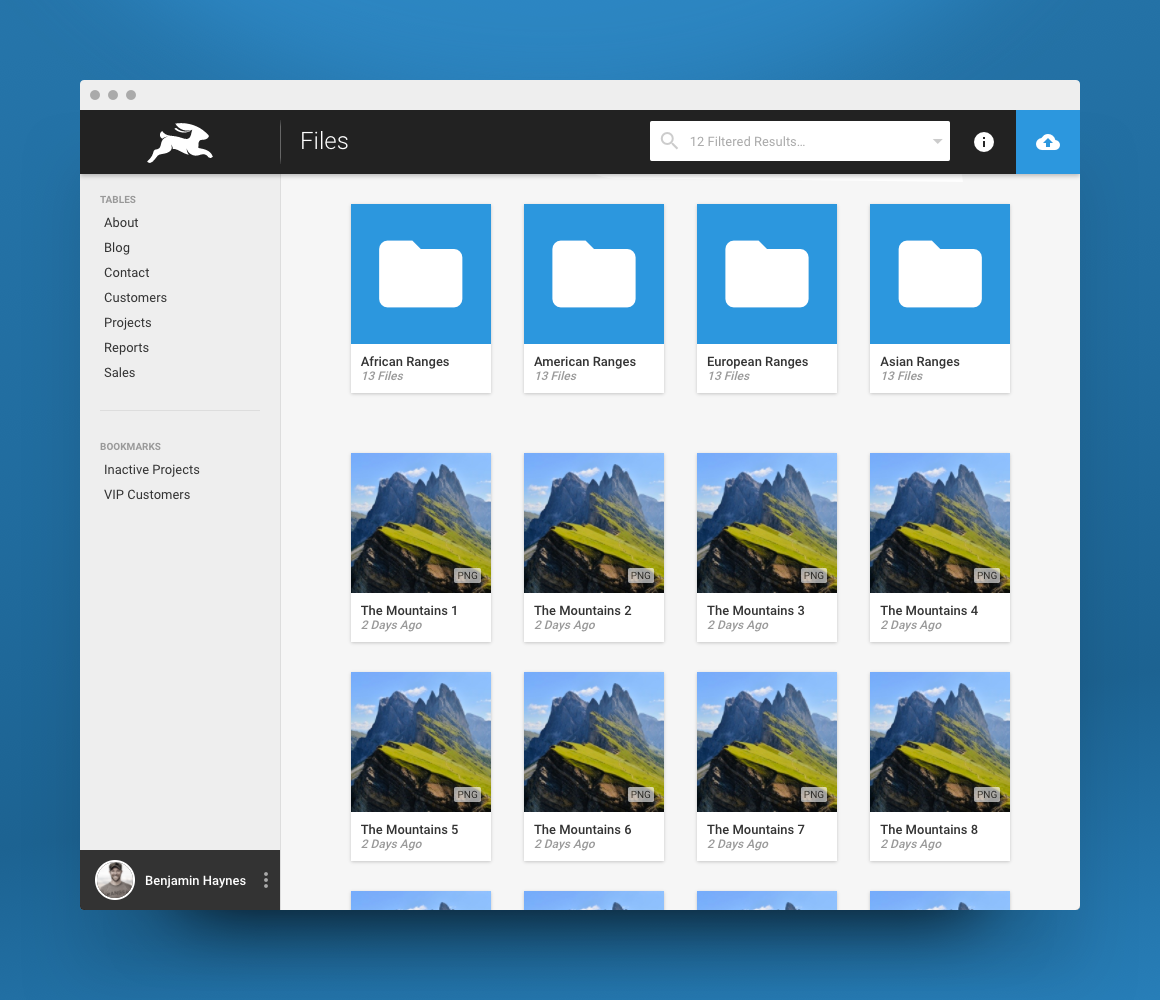Click the 'Asian Ranges' folder name
The width and height of the screenshot is (1160, 1000).
point(920,362)
